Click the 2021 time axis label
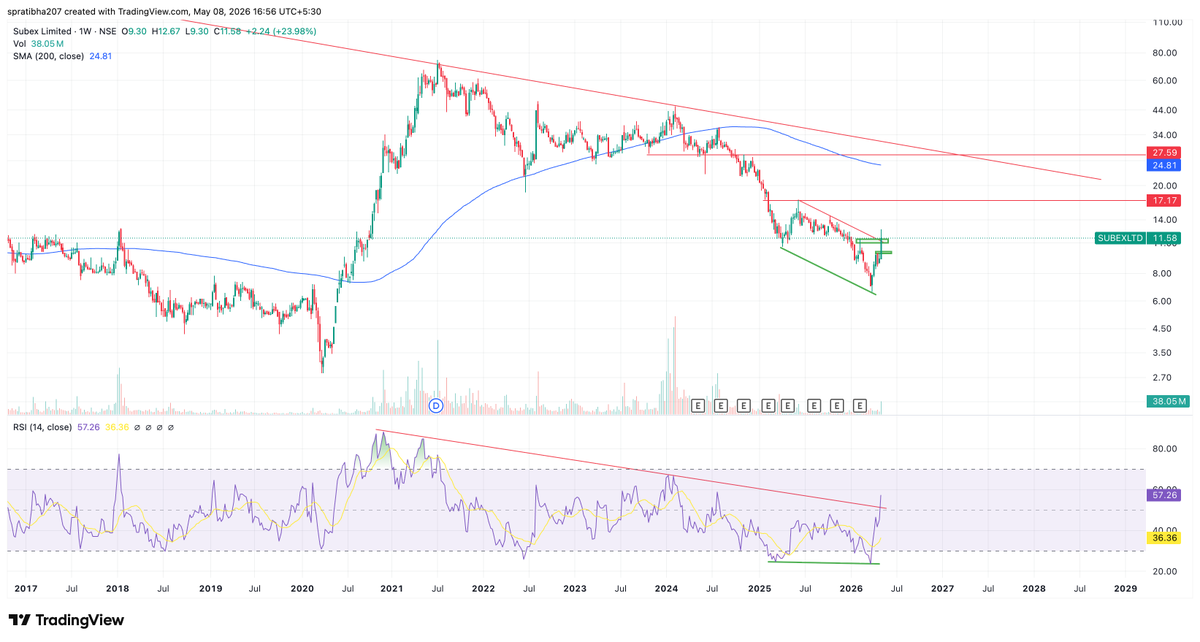 (391, 590)
